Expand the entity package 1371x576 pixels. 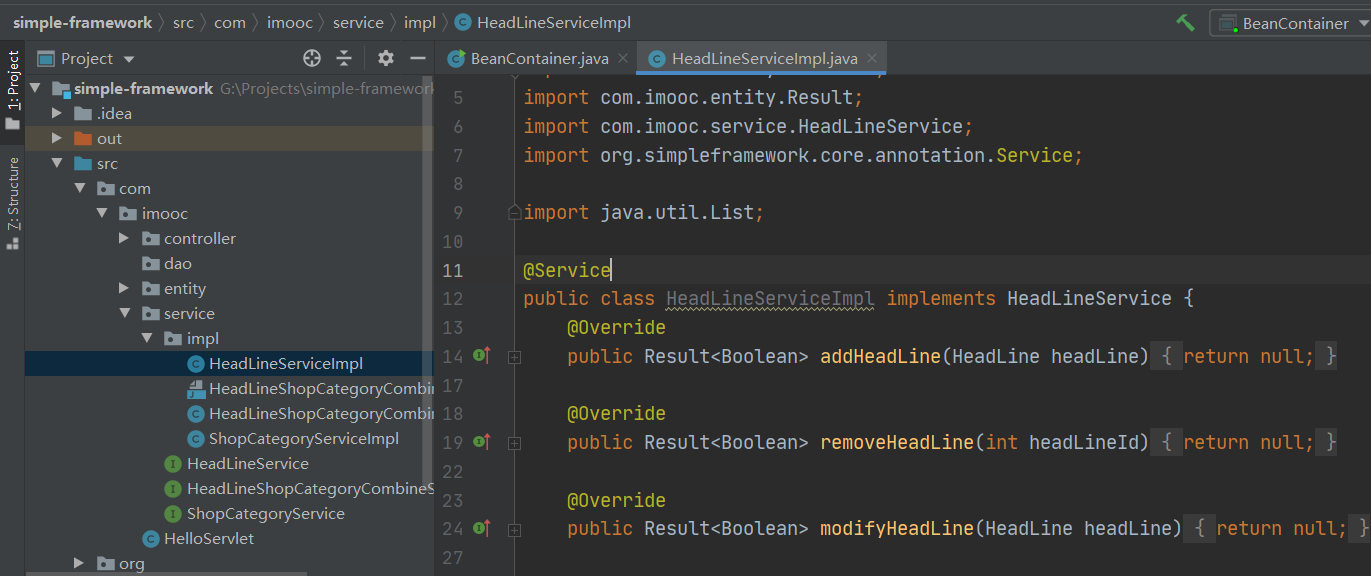pos(124,288)
